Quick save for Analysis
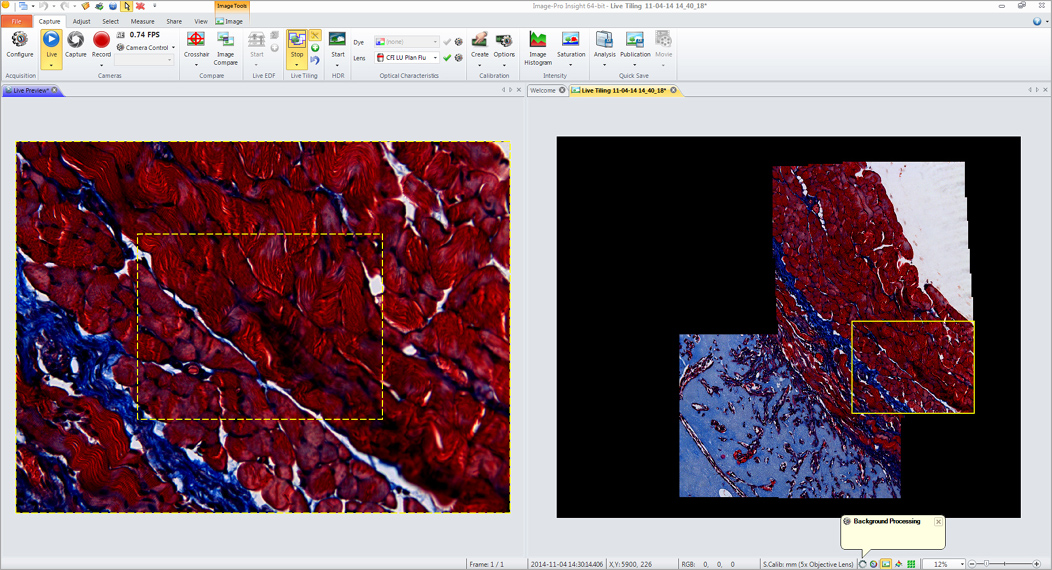The width and height of the screenshot is (1052, 570). click(604, 44)
